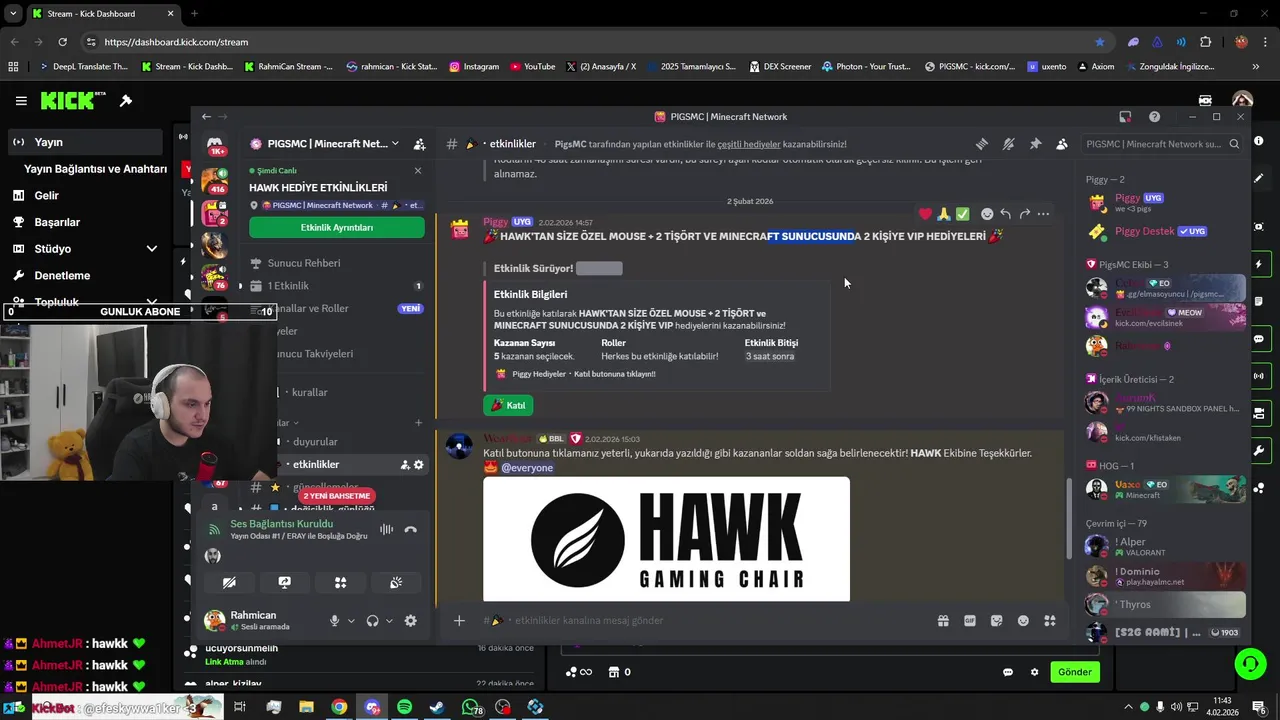This screenshot has height=720, width=1280.
Task: Open headphone output options chevron
Action: click(x=389, y=621)
